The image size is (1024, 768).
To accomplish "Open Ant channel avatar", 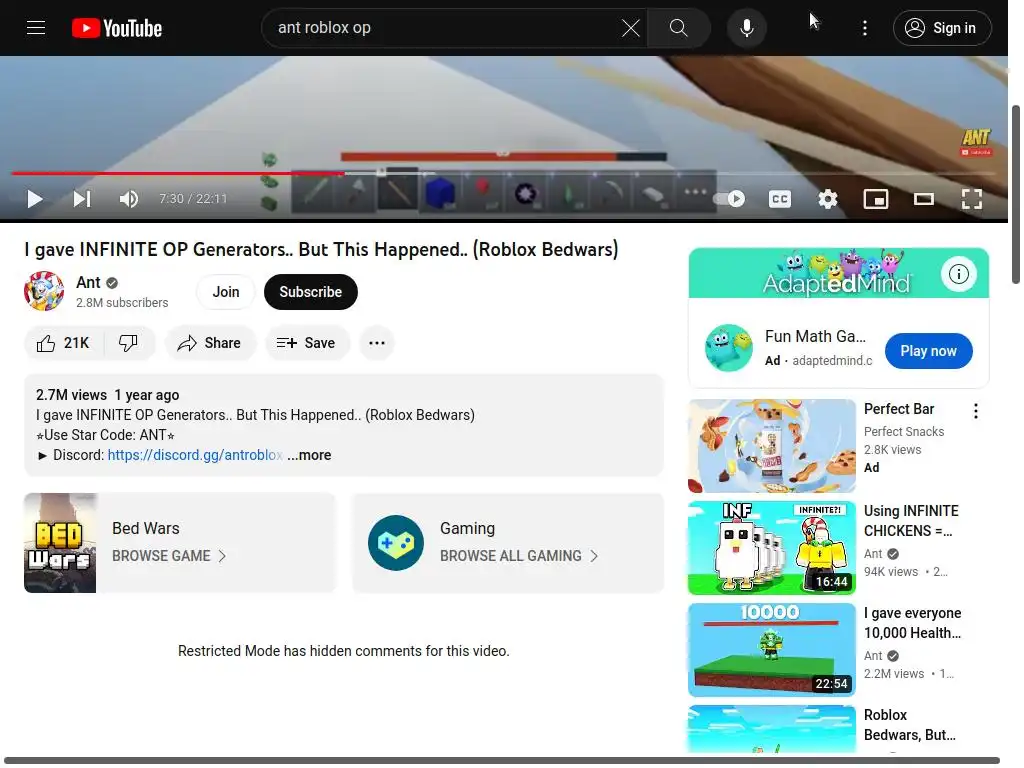I will [44, 291].
